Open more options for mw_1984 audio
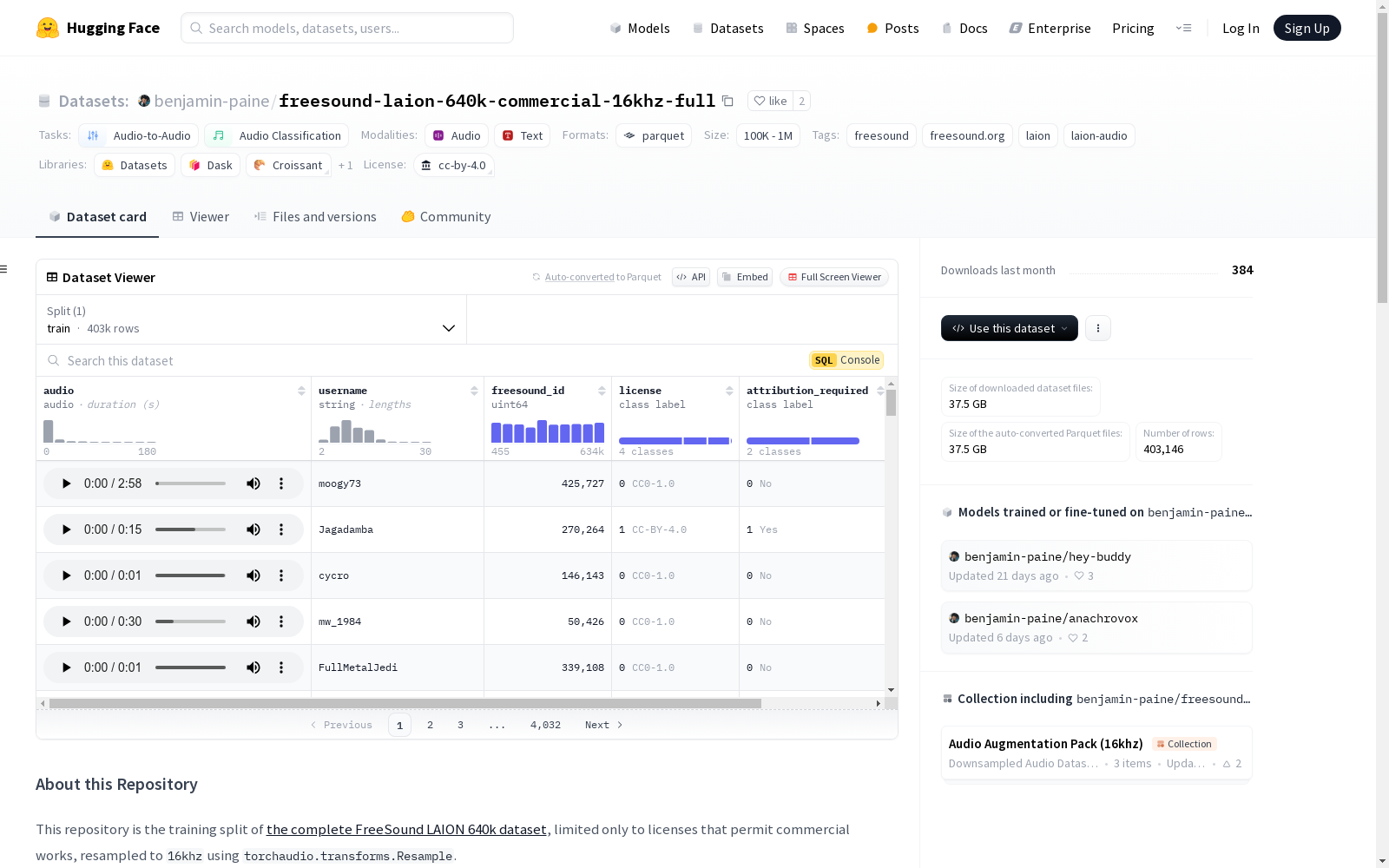Viewport: 1389px width, 868px height. [281, 621]
